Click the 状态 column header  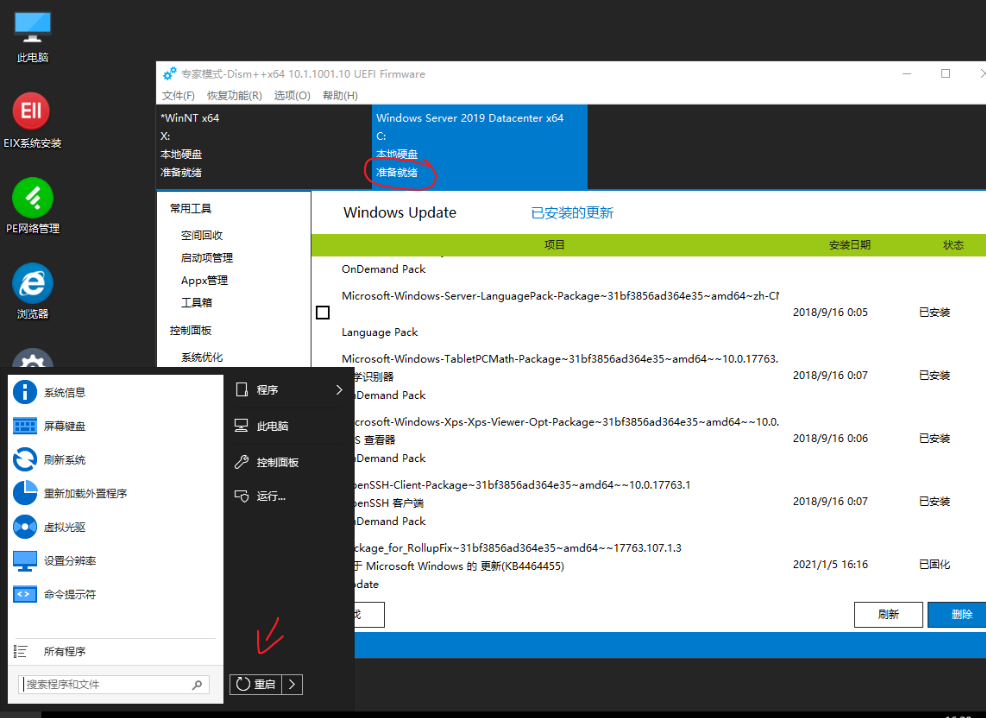coord(953,245)
